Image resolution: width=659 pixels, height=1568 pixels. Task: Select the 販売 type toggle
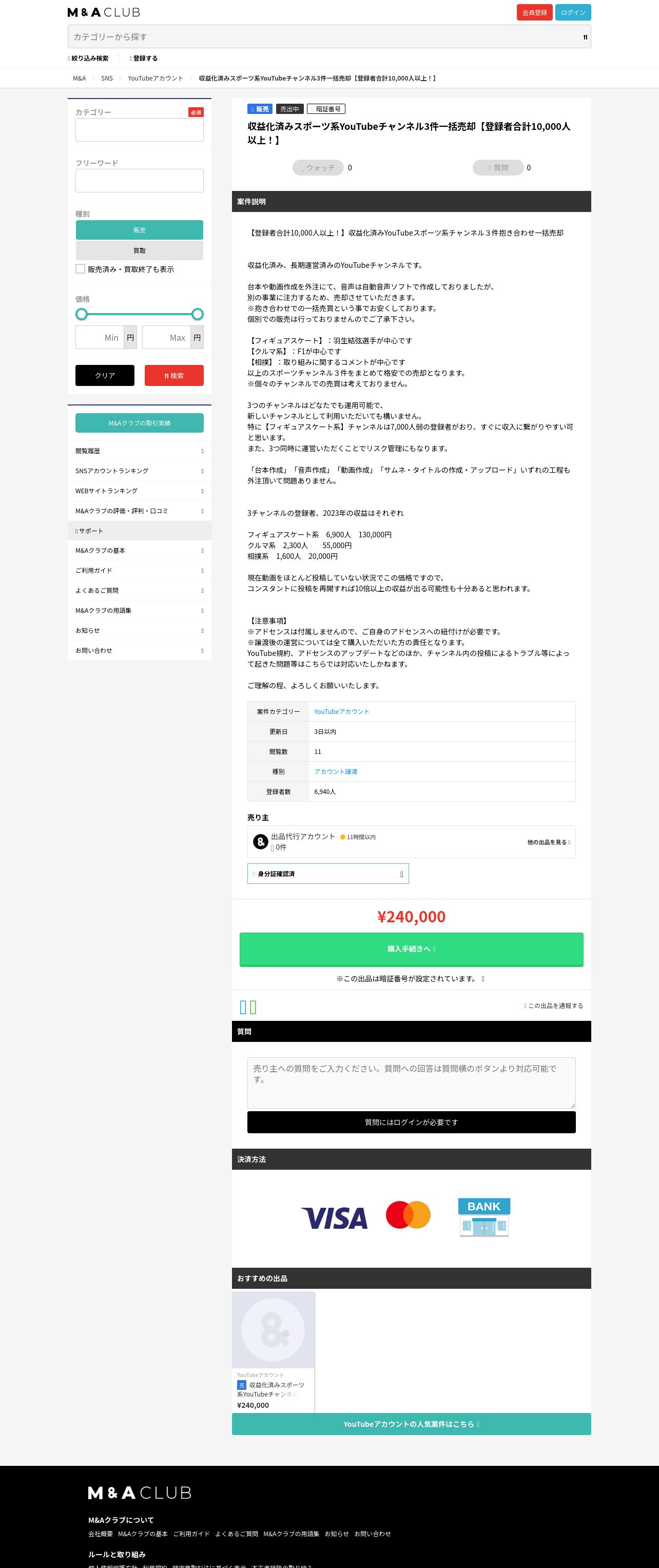140,230
